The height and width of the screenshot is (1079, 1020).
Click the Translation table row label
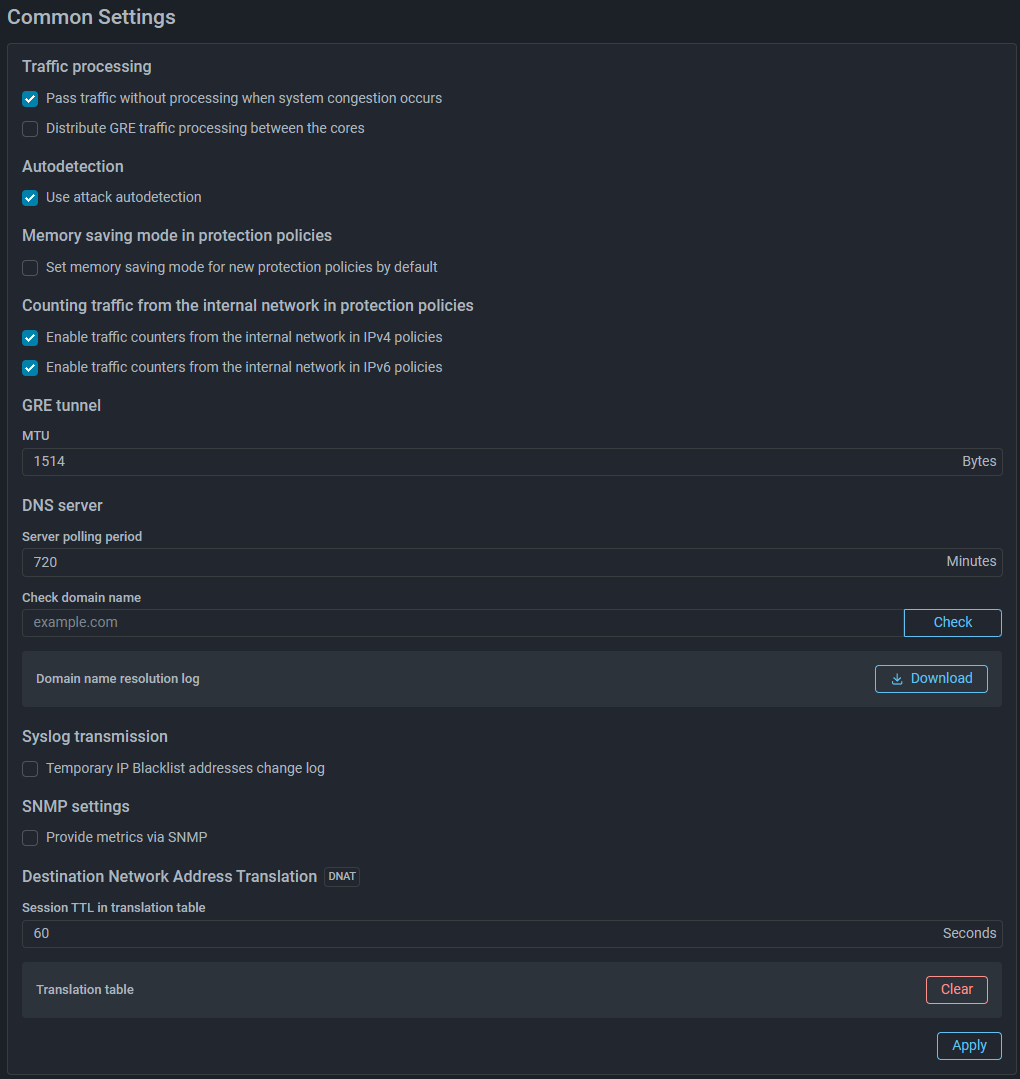(x=85, y=990)
